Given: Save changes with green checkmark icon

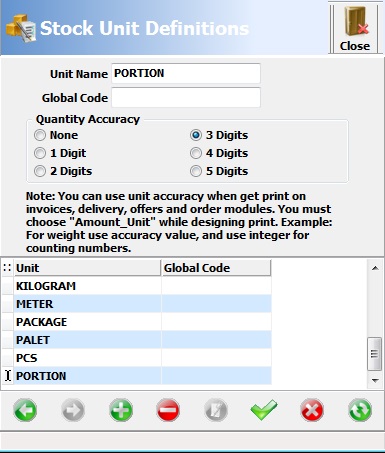Looking at the screenshot, I should [264, 409].
